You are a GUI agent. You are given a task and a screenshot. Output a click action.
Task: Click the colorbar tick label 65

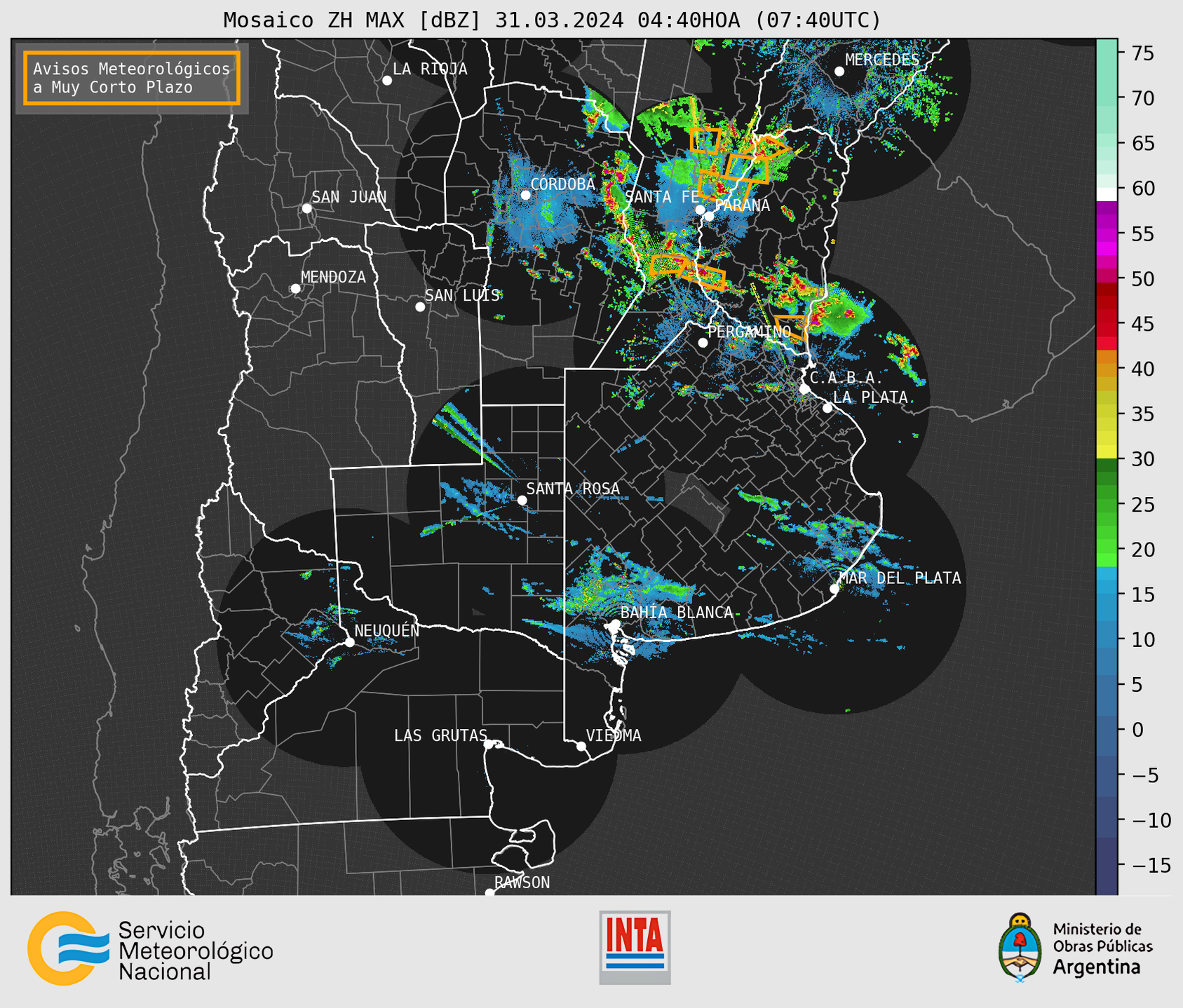1144,144
